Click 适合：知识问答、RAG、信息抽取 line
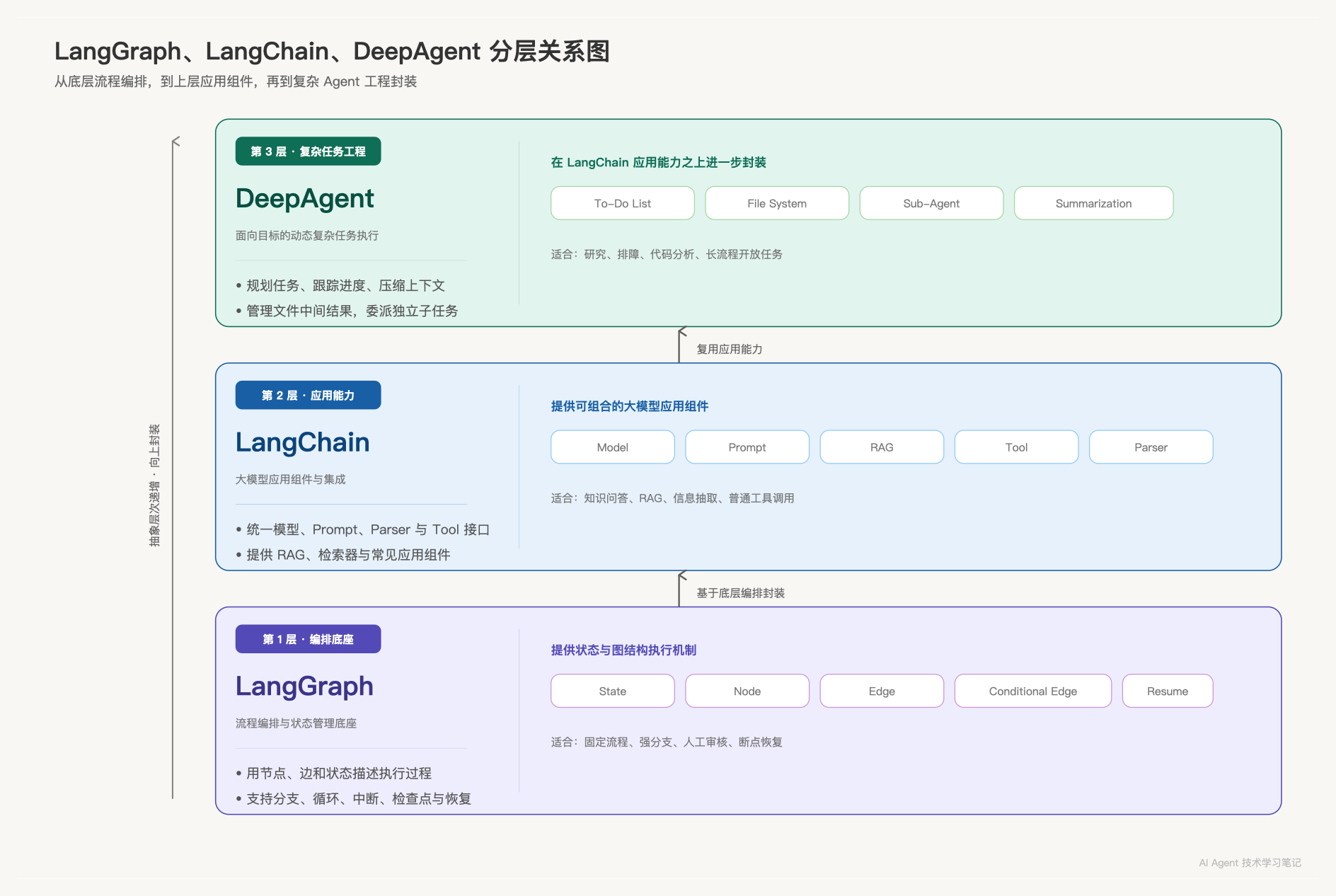 (x=672, y=498)
